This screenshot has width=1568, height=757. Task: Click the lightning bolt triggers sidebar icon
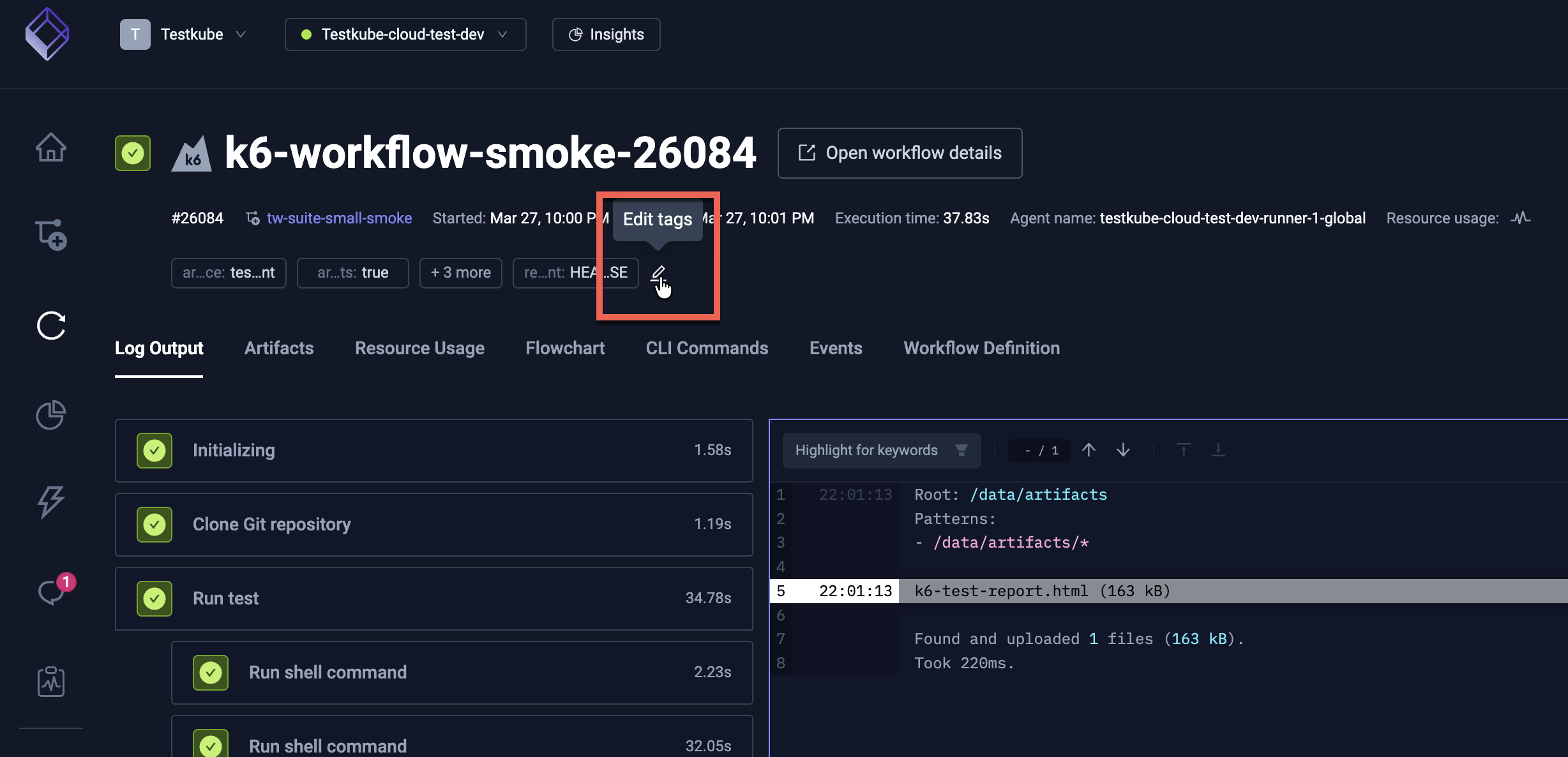tap(50, 502)
